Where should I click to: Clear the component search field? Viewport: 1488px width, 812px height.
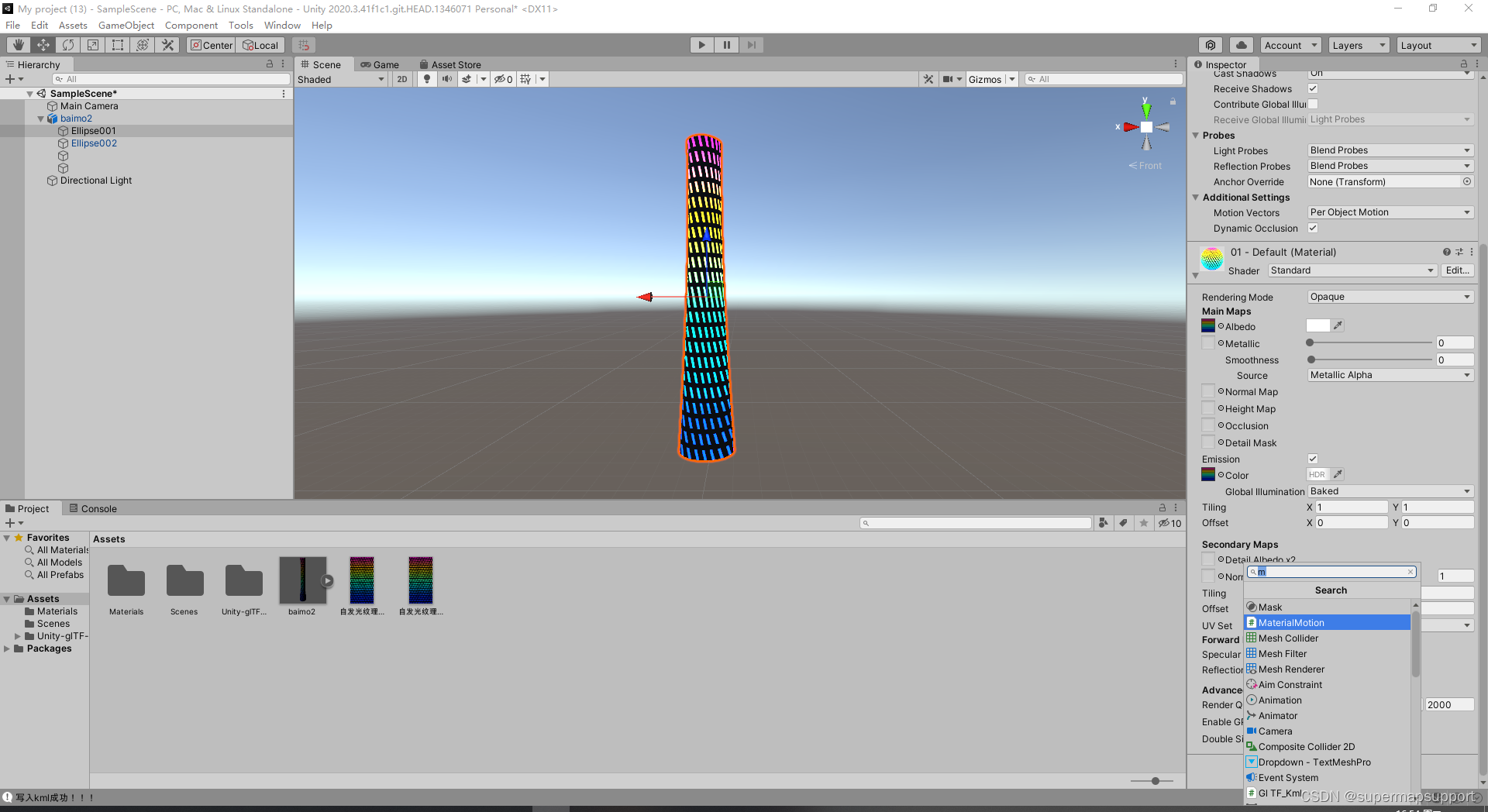1410,572
